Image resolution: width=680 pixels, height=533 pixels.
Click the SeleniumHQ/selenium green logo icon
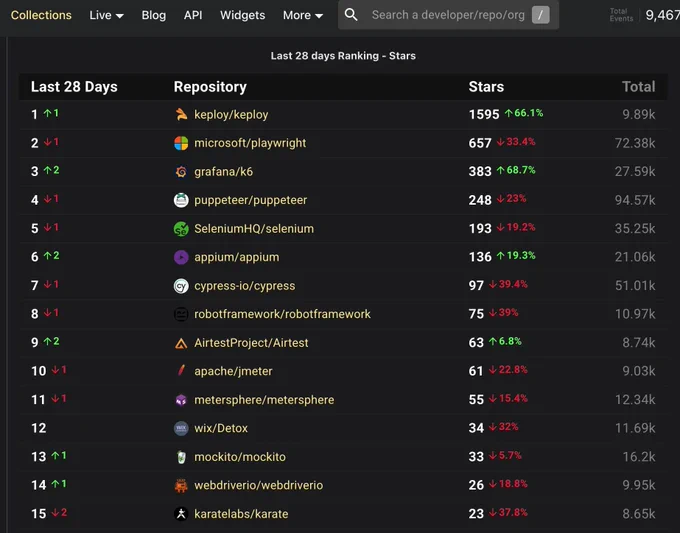click(x=181, y=229)
